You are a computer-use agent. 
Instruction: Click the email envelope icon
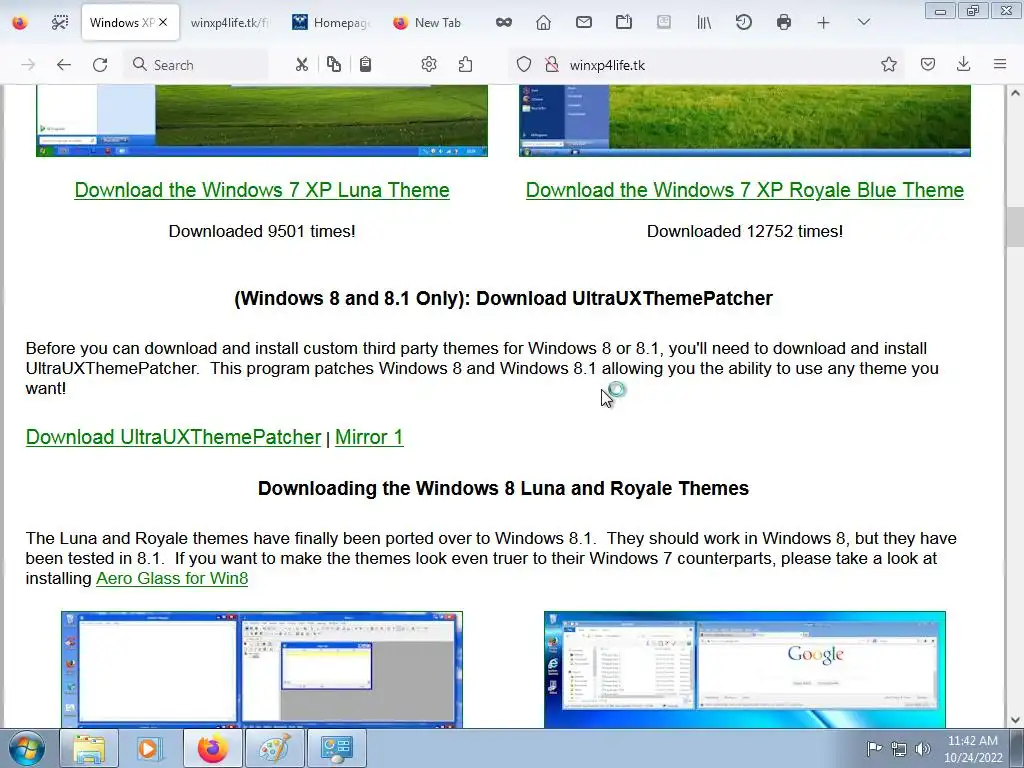(584, 22)
